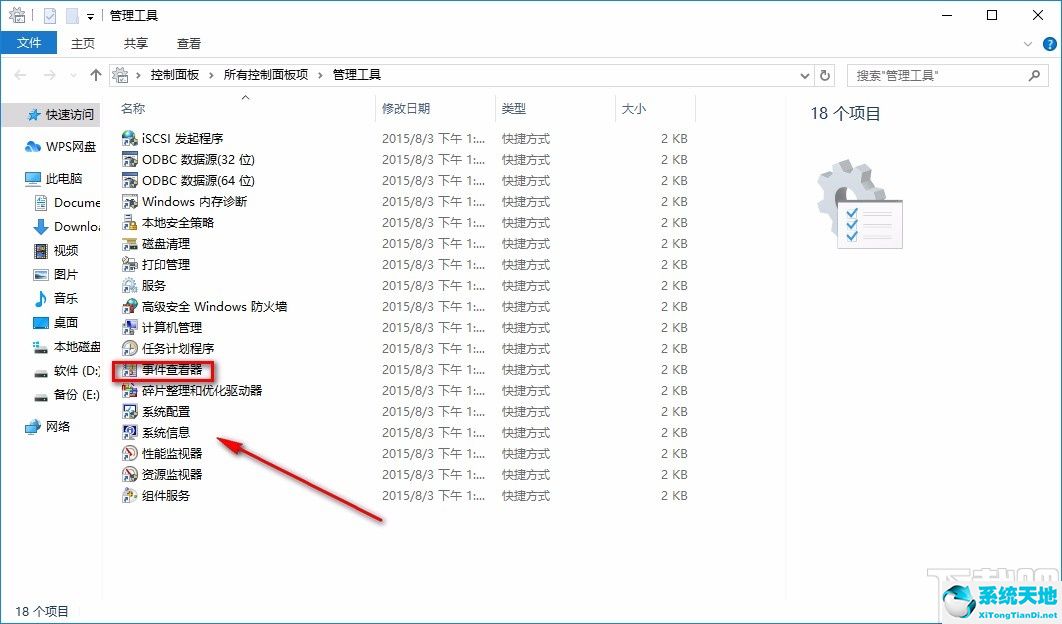Click the new folder quick access icon

pyautogui.click(x=72, y=16)
